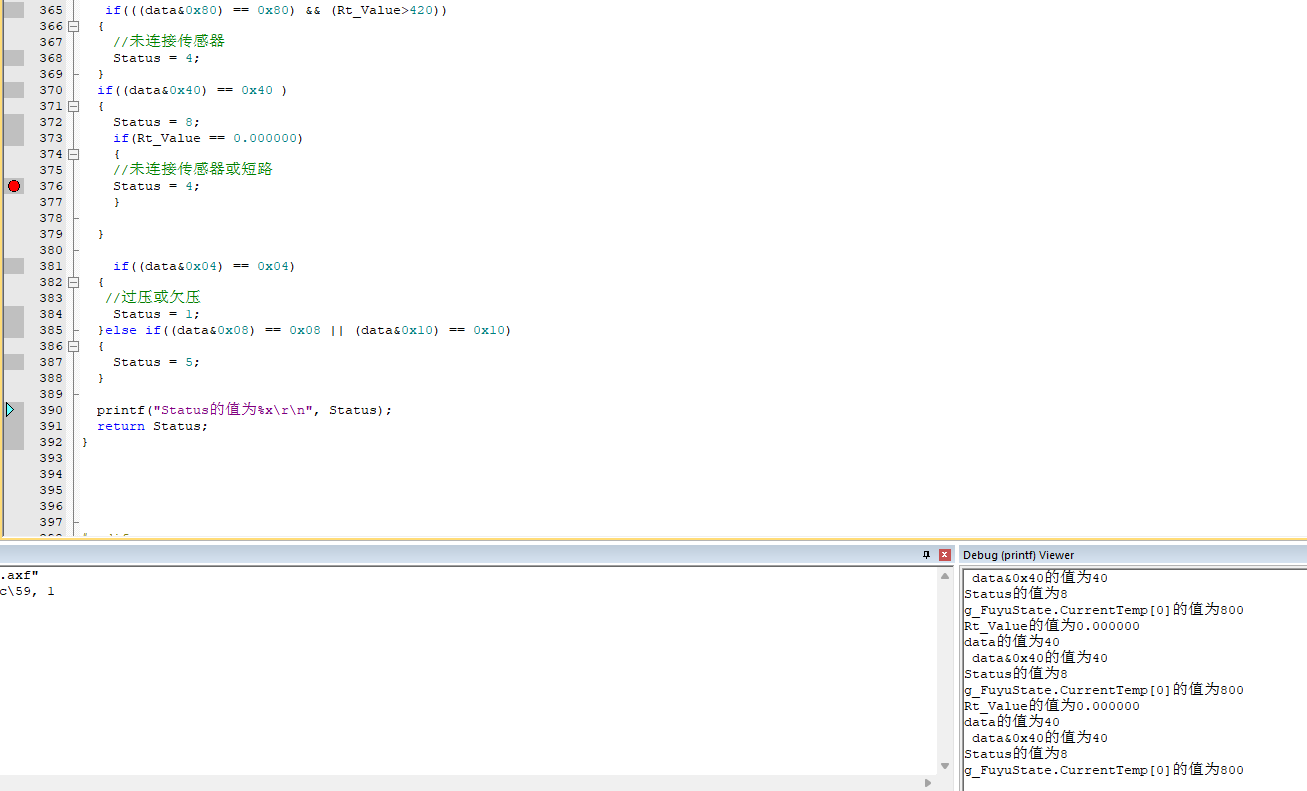Toggle a breakpoint in the gutter of line 365
The image size is (1307, 791).
(14, 10)
